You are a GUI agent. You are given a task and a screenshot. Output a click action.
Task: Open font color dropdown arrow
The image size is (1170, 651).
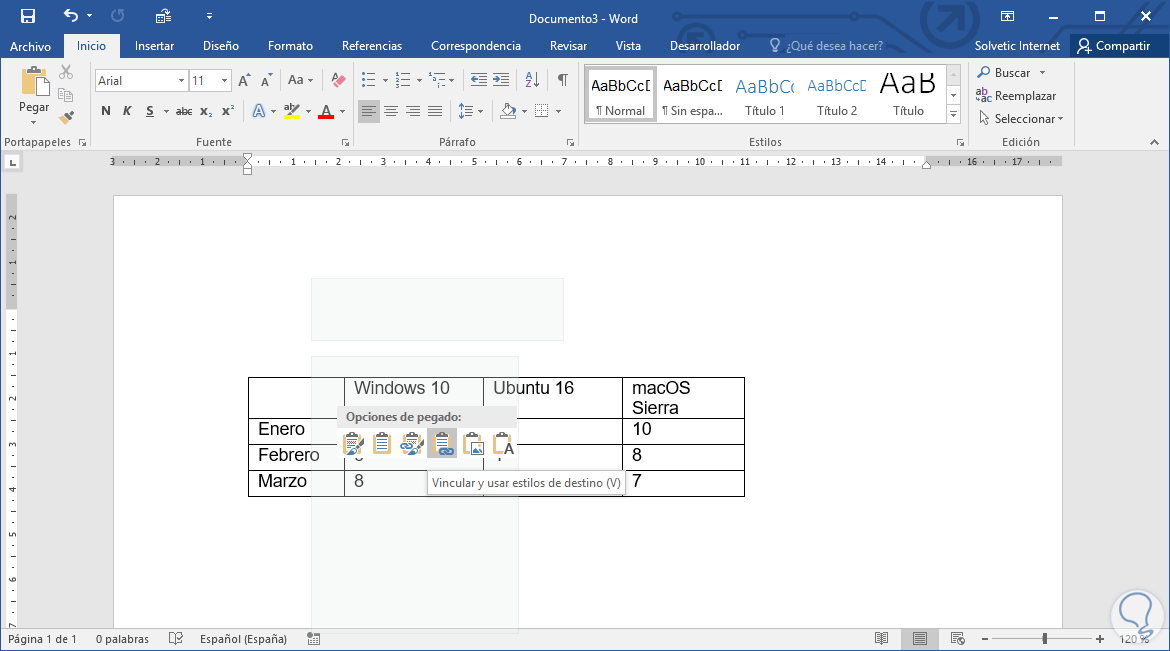coord(342,111)
